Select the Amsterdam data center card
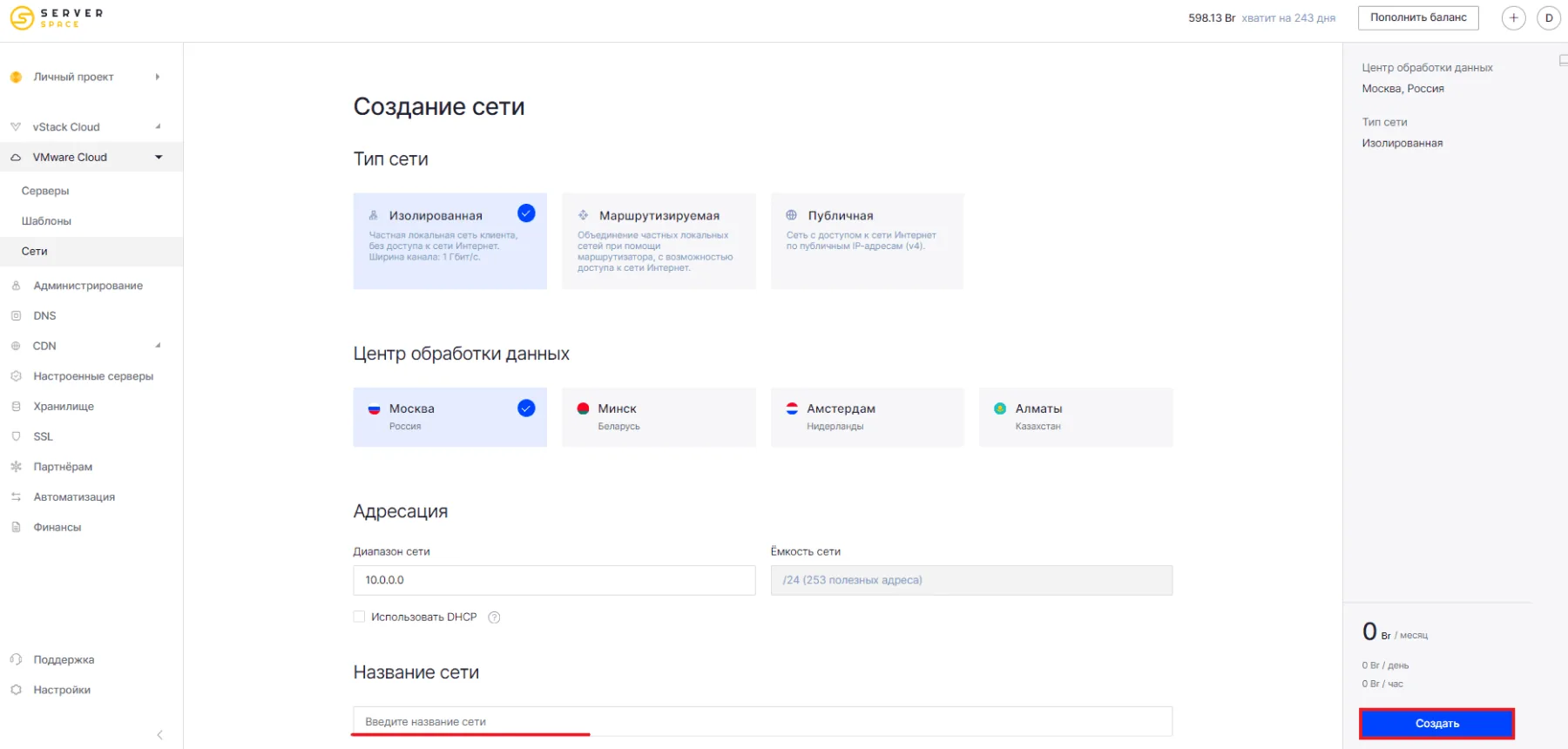1568x749 pixels. pyautogui.click(x=867, y=417)
